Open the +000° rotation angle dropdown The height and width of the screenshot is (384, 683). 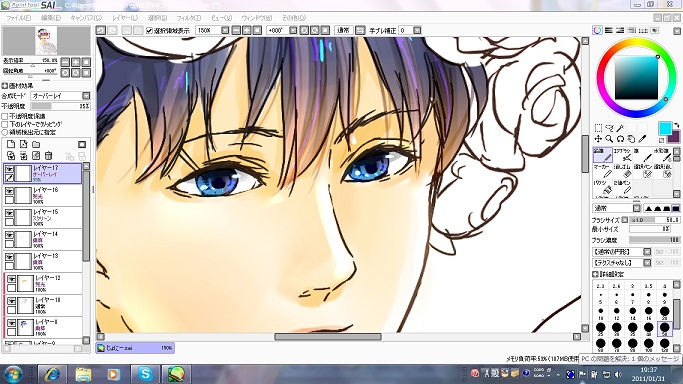[293, 30]
